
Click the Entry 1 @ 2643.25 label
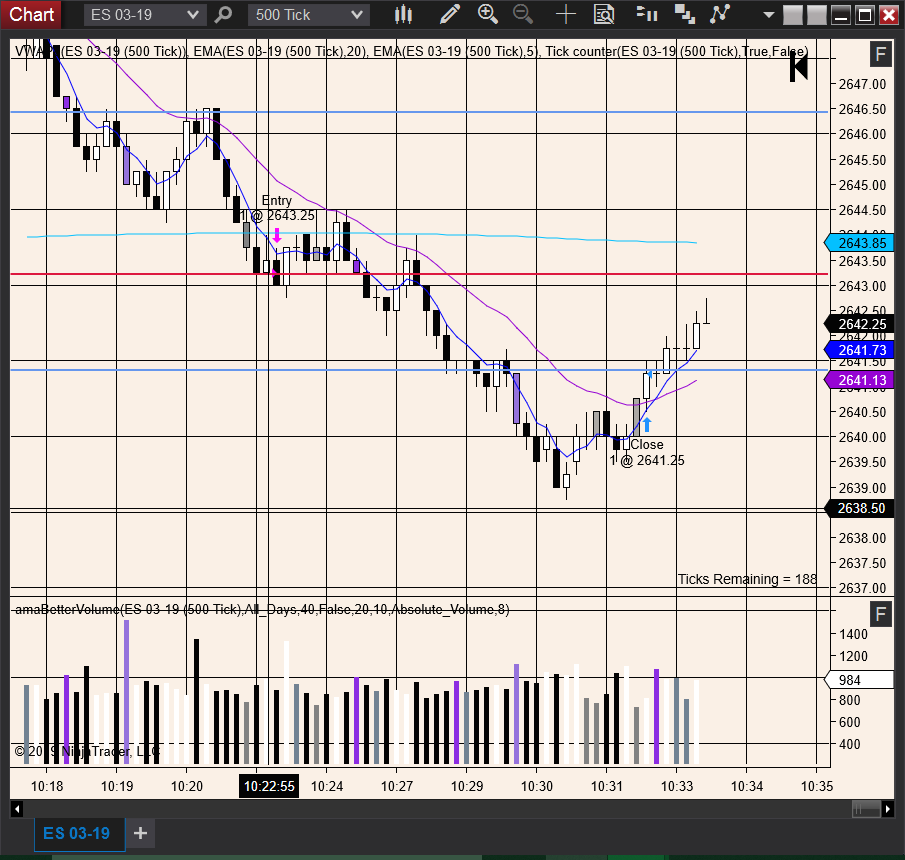[277, 208]
